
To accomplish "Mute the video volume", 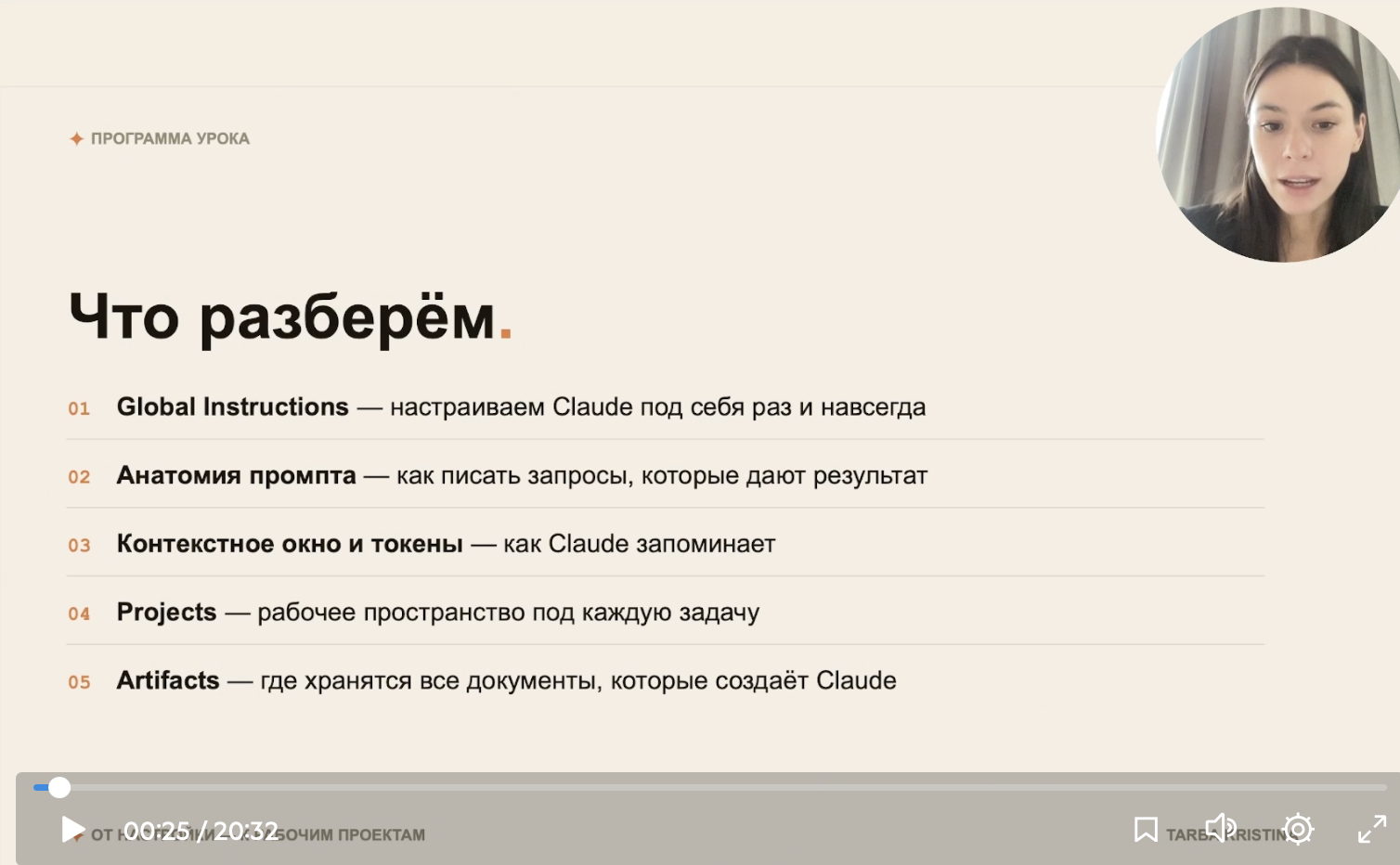I will (x=1221, y=828).
